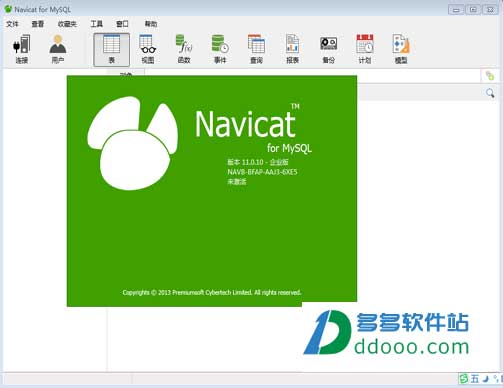Click the magnifier search icon at right
503x388 pixels.
click(x=490, y=93)
